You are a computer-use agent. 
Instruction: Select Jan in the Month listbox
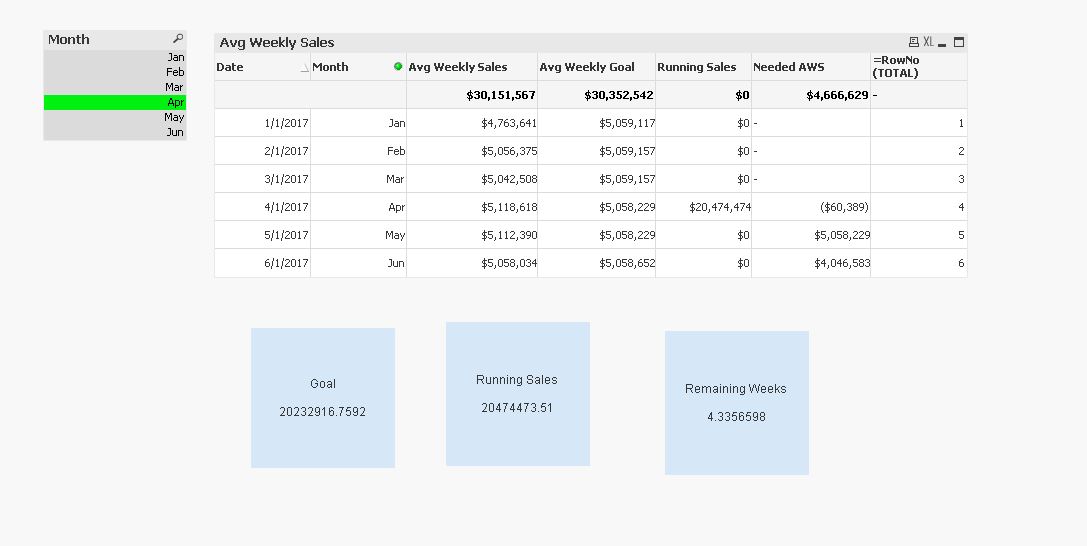coord(115,58)
